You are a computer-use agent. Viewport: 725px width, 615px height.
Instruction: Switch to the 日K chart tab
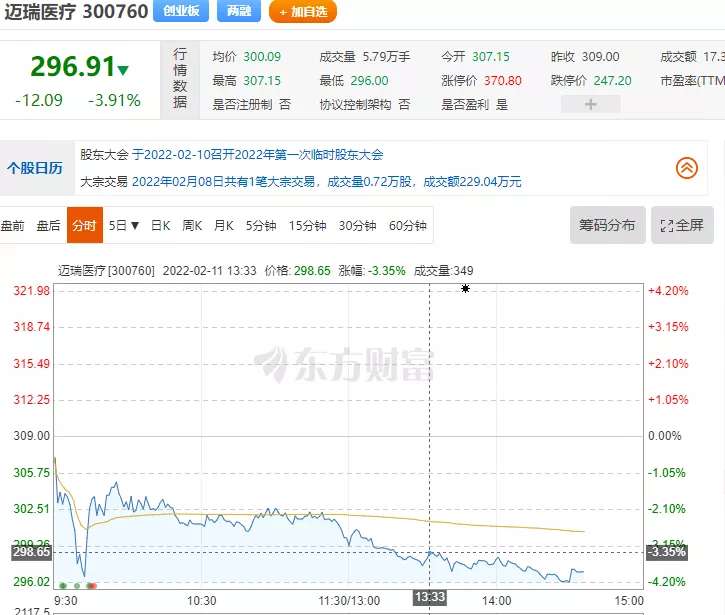click(x=160, y=226)
